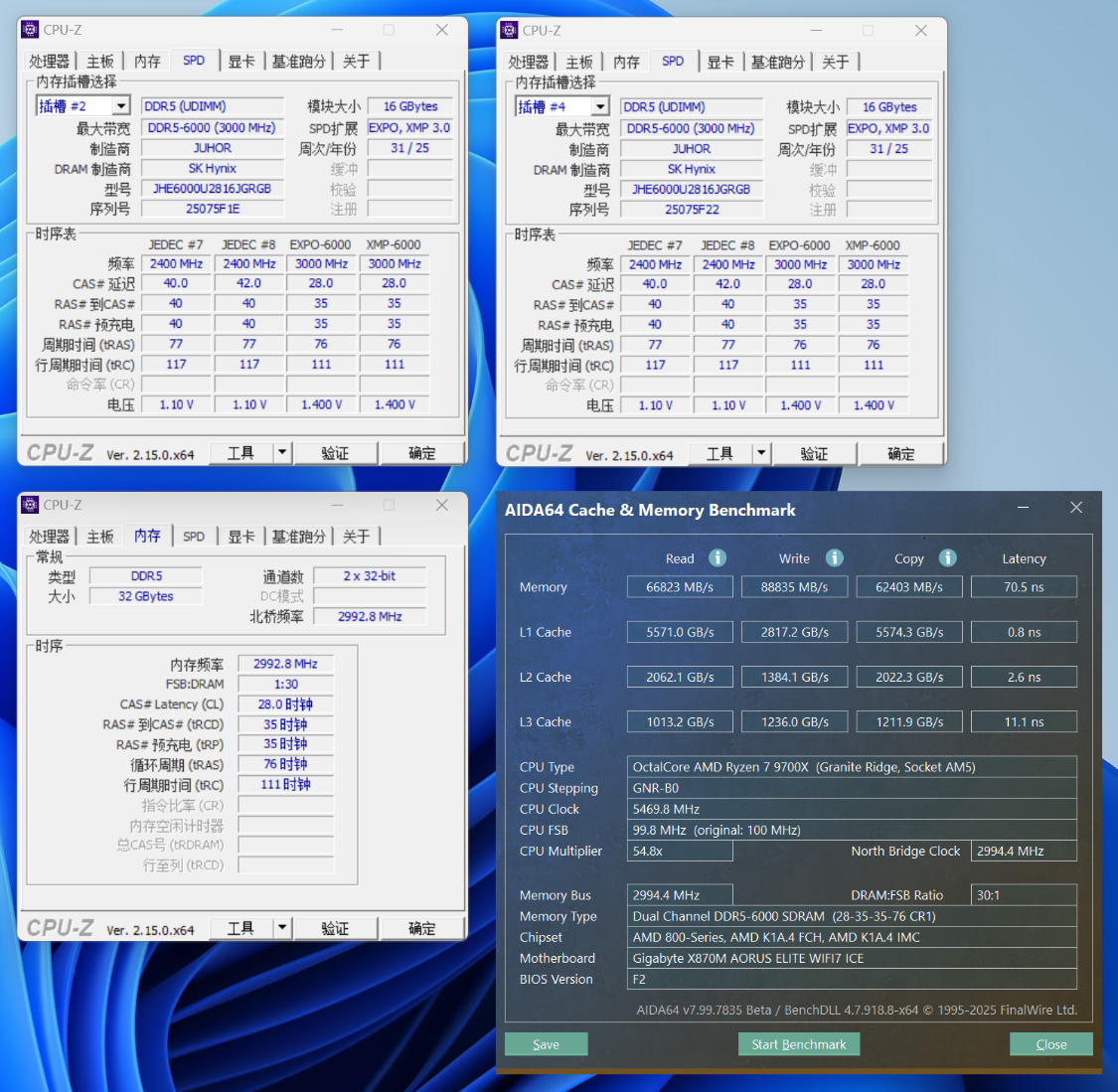1118x1092 pixels.
Task: Switch to SPD tab in memory window
Action: 194,536
